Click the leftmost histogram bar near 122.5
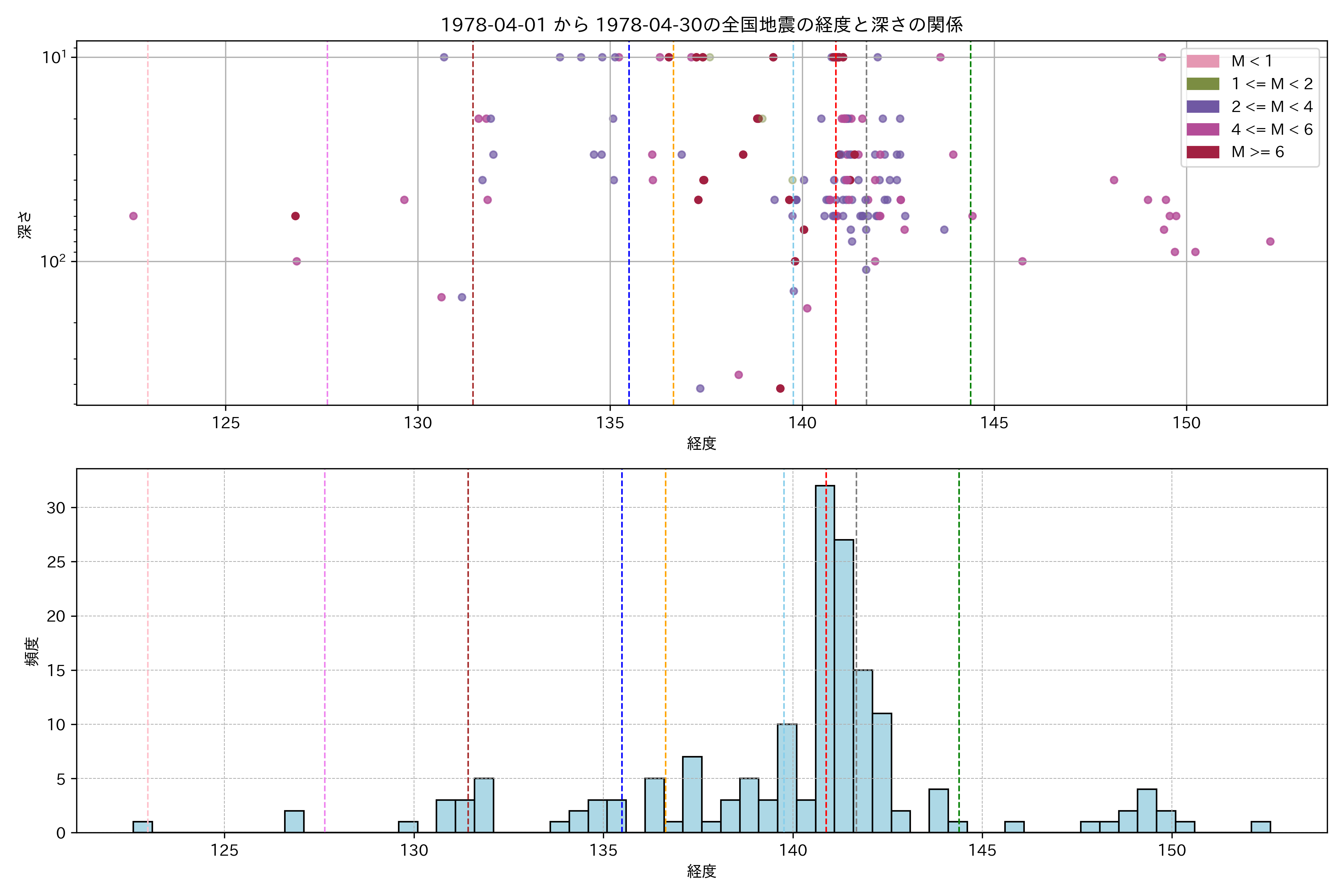The width and height of the screenshot is (1344, 896). coord(142,827)
